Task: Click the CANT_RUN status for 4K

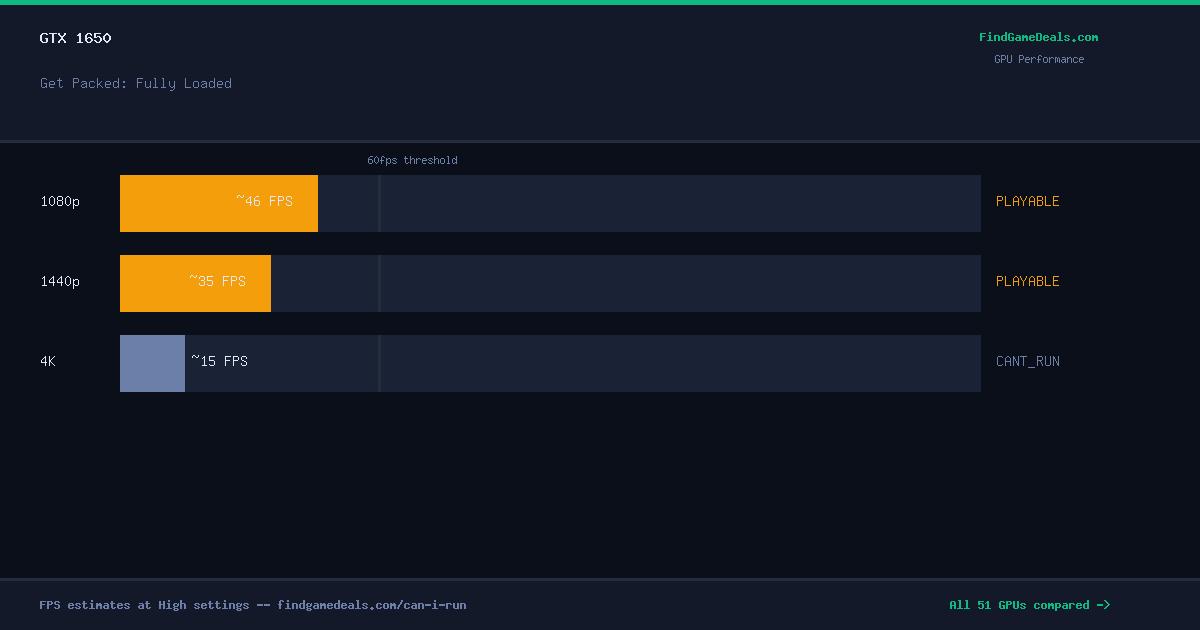Action: 1028,361
